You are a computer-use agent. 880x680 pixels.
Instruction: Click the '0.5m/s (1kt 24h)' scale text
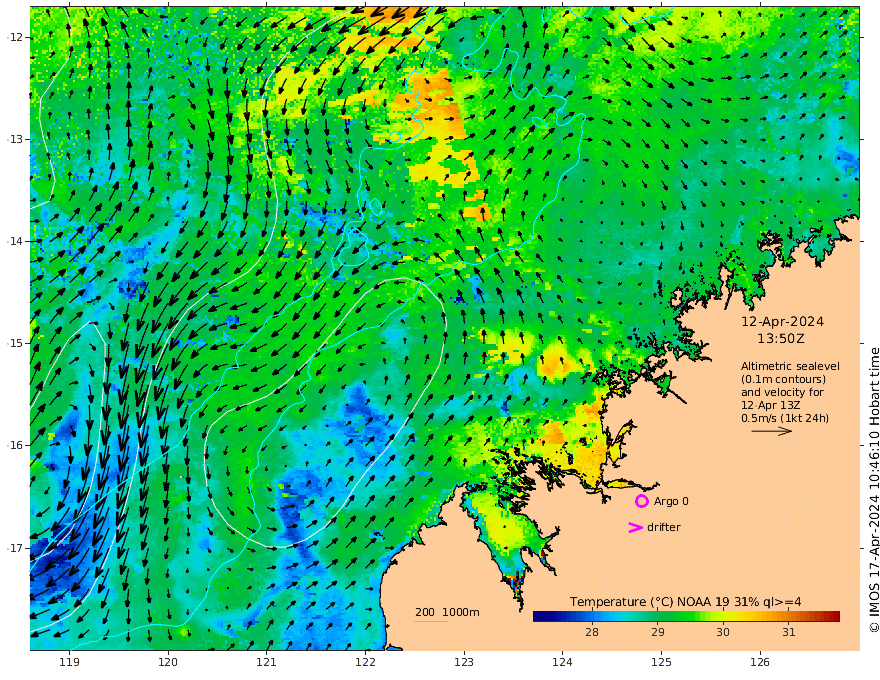tap(785, 418)
